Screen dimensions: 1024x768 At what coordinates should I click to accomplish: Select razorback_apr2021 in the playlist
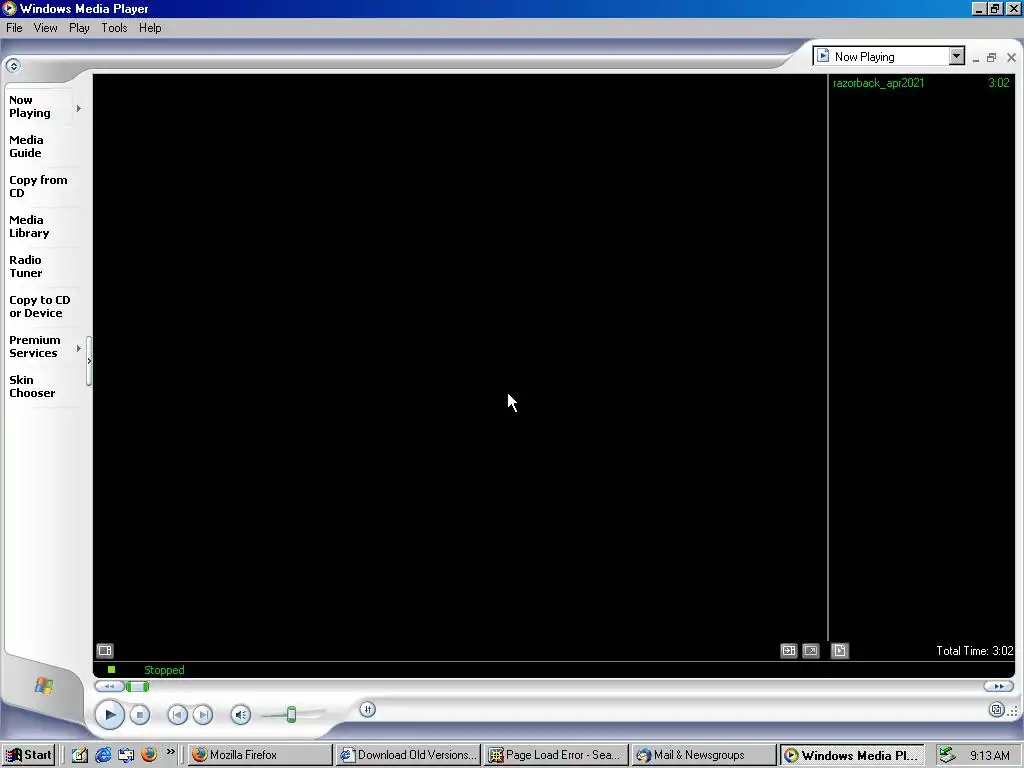921,83
